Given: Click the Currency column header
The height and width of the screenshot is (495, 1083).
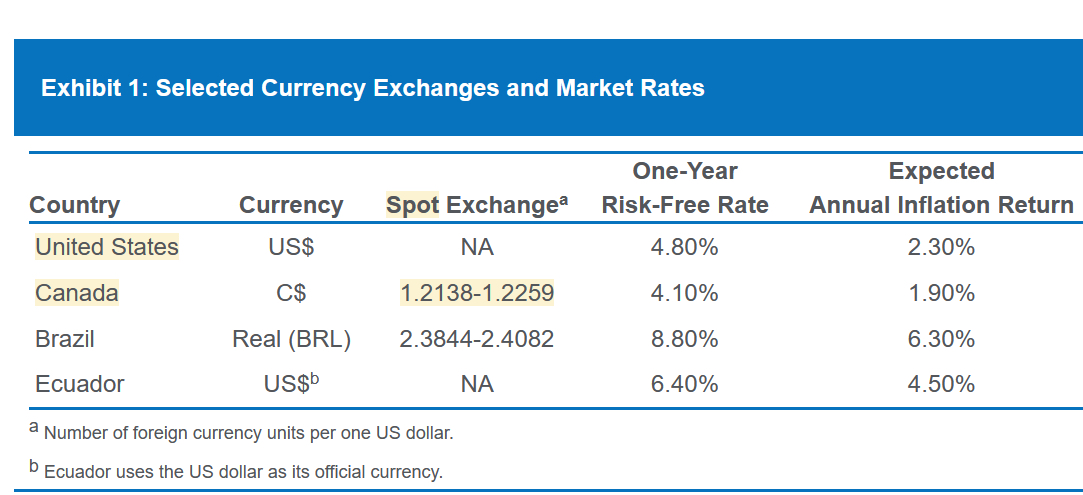Looking at the screenshot, I should (291, 205).
